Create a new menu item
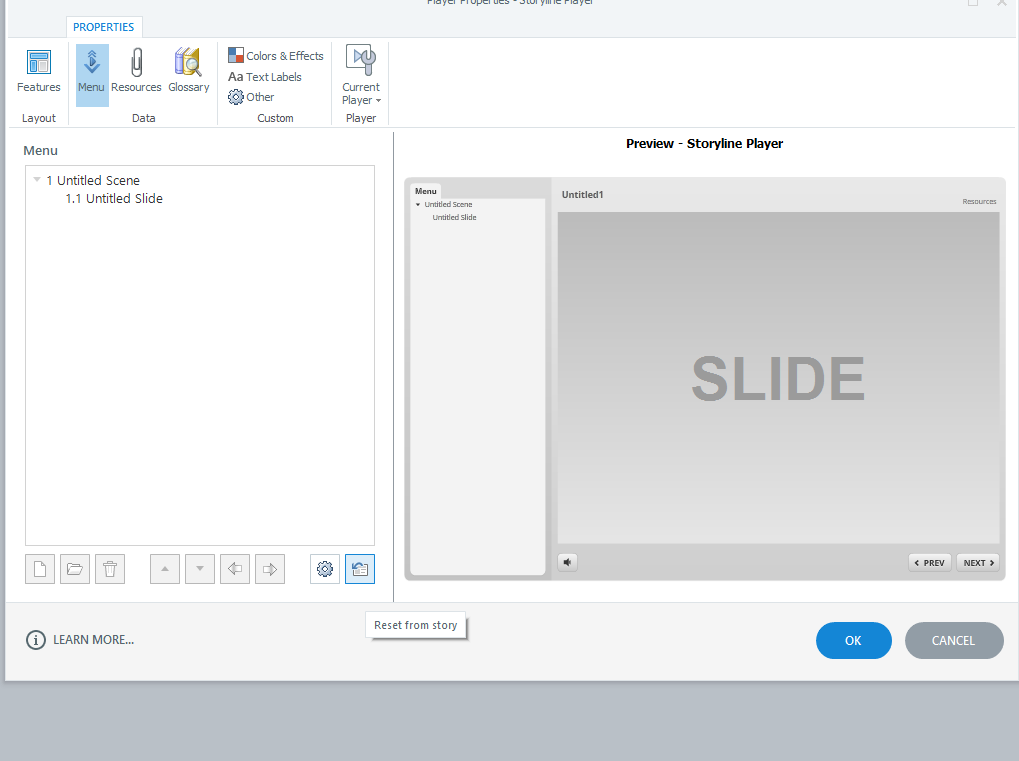 40,568
